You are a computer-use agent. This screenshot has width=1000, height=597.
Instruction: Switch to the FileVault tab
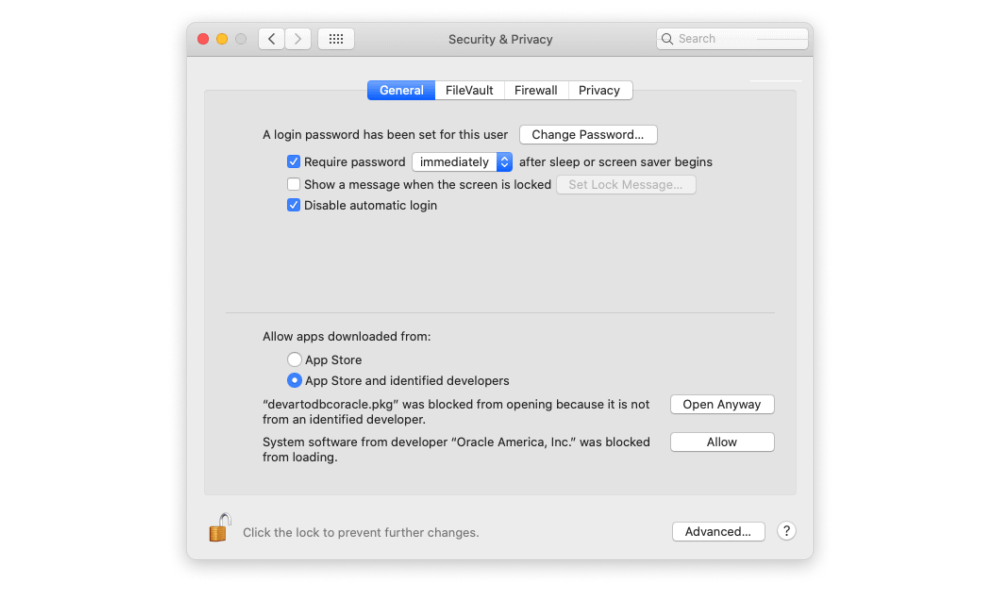pos(469,91)
